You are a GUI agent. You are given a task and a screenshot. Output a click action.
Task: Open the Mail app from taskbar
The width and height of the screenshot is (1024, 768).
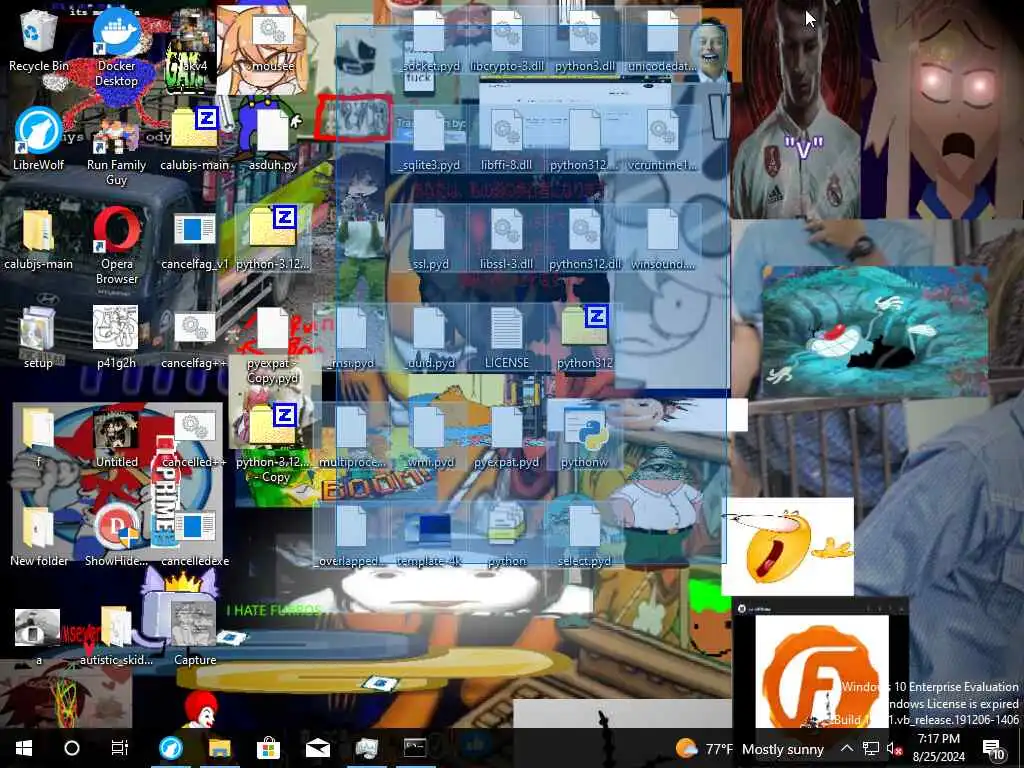(x=317, y=748)
